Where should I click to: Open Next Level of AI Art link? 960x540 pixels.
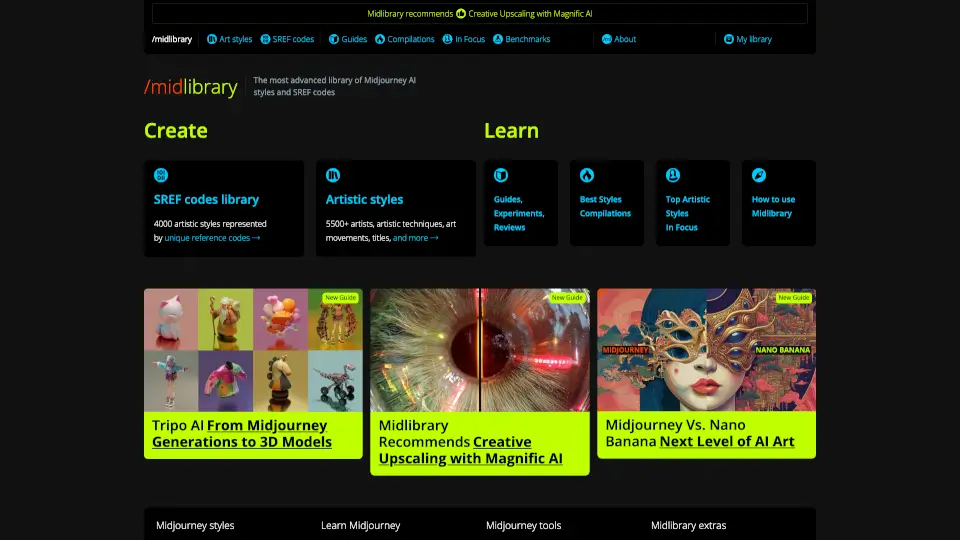pos(727,441)
